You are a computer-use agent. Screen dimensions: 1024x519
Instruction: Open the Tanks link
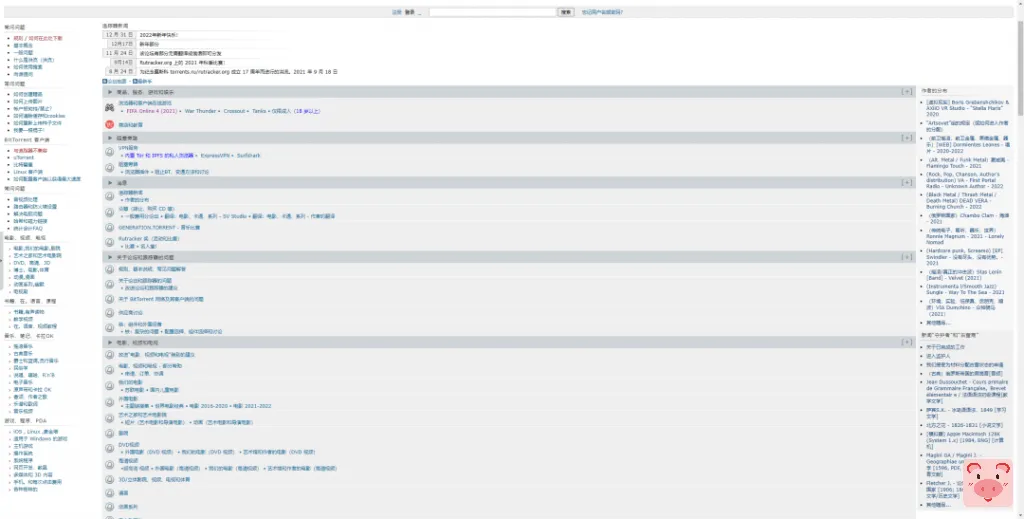tap(259, 112)
